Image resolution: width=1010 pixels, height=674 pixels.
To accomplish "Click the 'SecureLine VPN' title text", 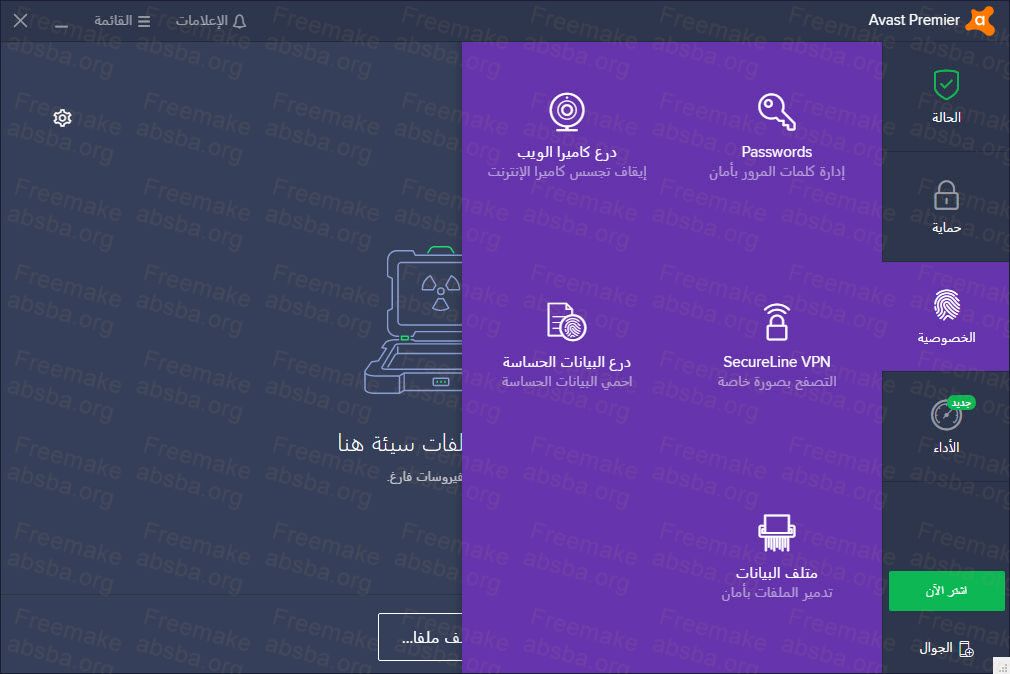I will point(777,362).
